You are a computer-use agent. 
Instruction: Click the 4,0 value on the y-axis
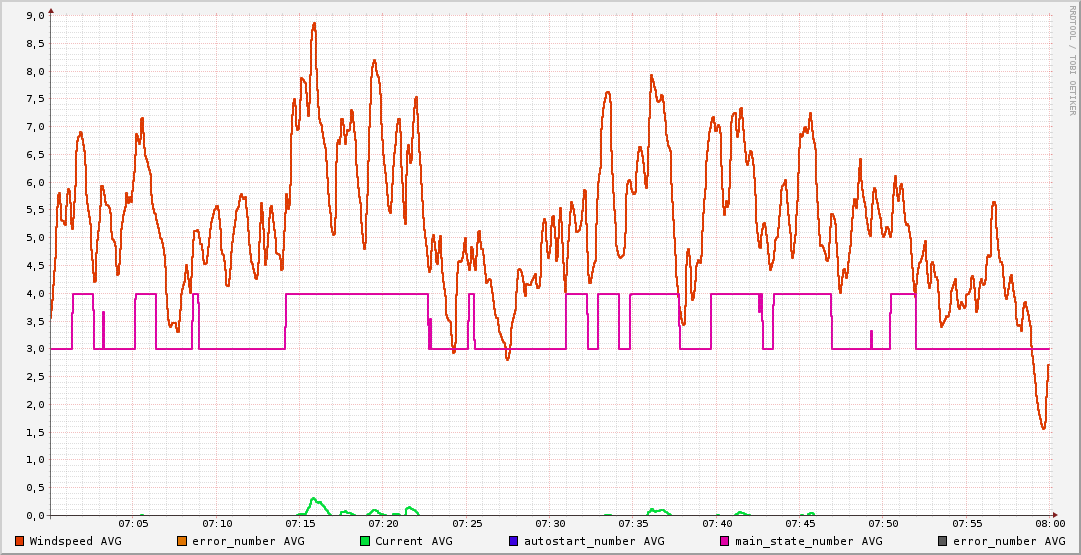(x=35, y=294)
